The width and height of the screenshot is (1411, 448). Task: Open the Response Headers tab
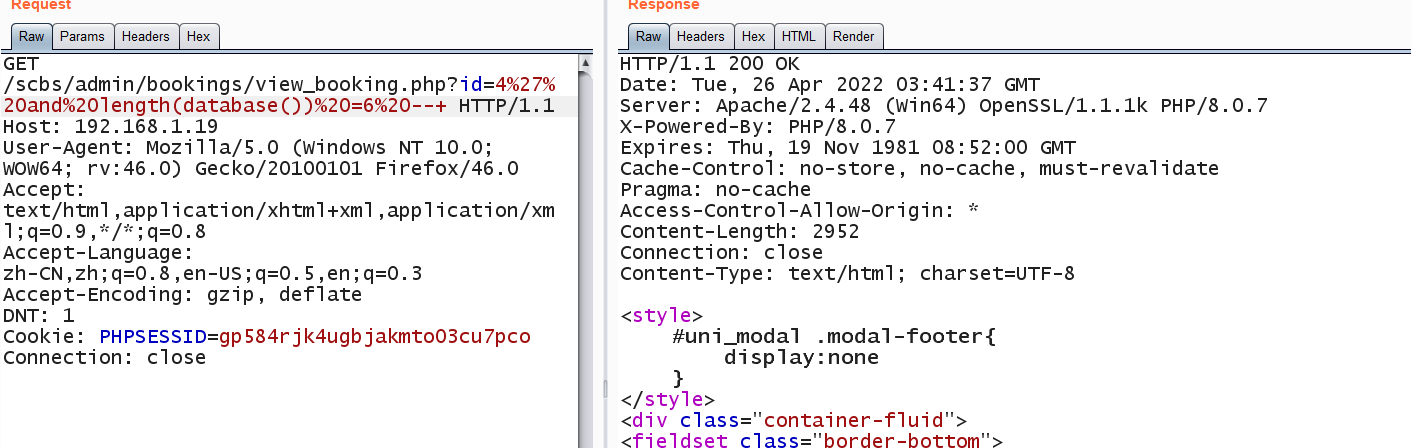click(x=701, y=37)
